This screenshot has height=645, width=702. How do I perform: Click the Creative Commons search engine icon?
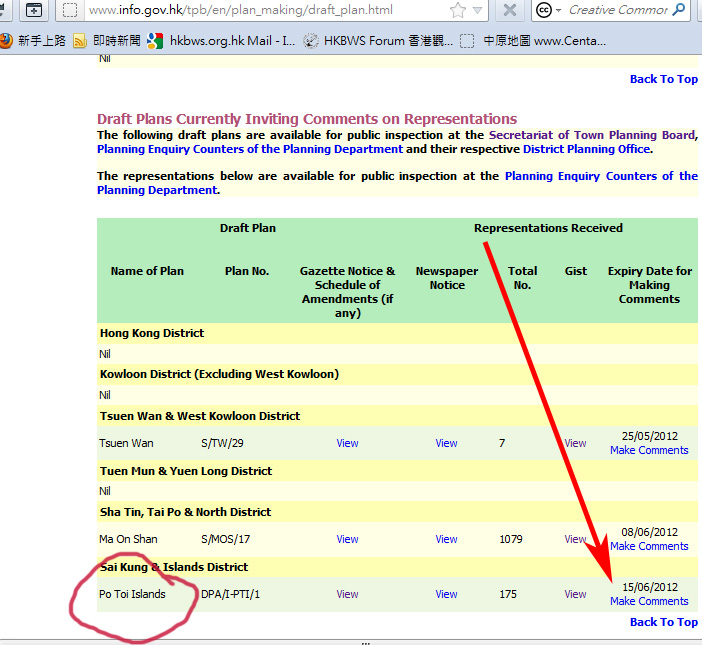pyautogui.click(x=545, y=11)
